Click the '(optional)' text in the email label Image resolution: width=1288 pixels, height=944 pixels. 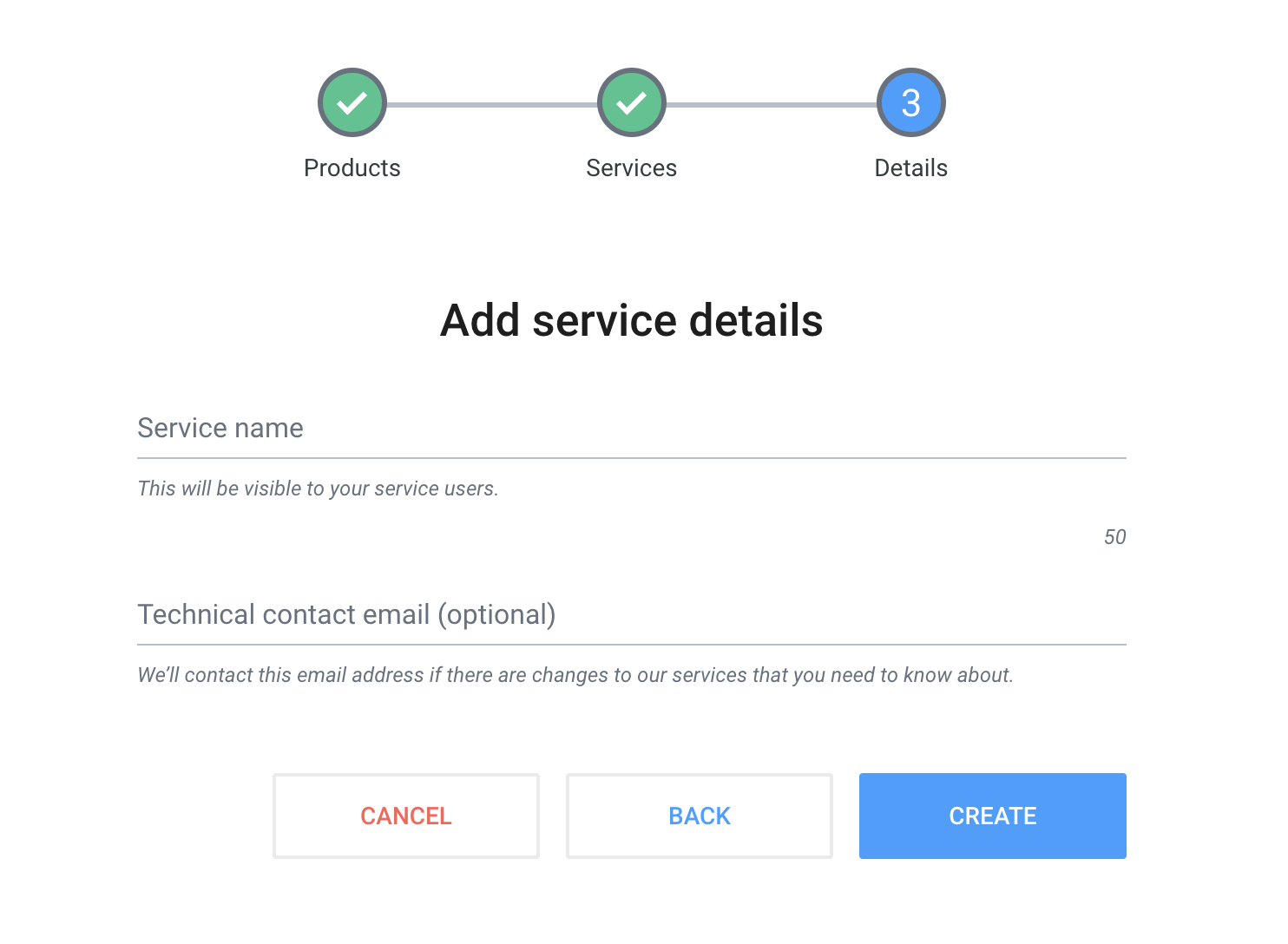(496, 614)
